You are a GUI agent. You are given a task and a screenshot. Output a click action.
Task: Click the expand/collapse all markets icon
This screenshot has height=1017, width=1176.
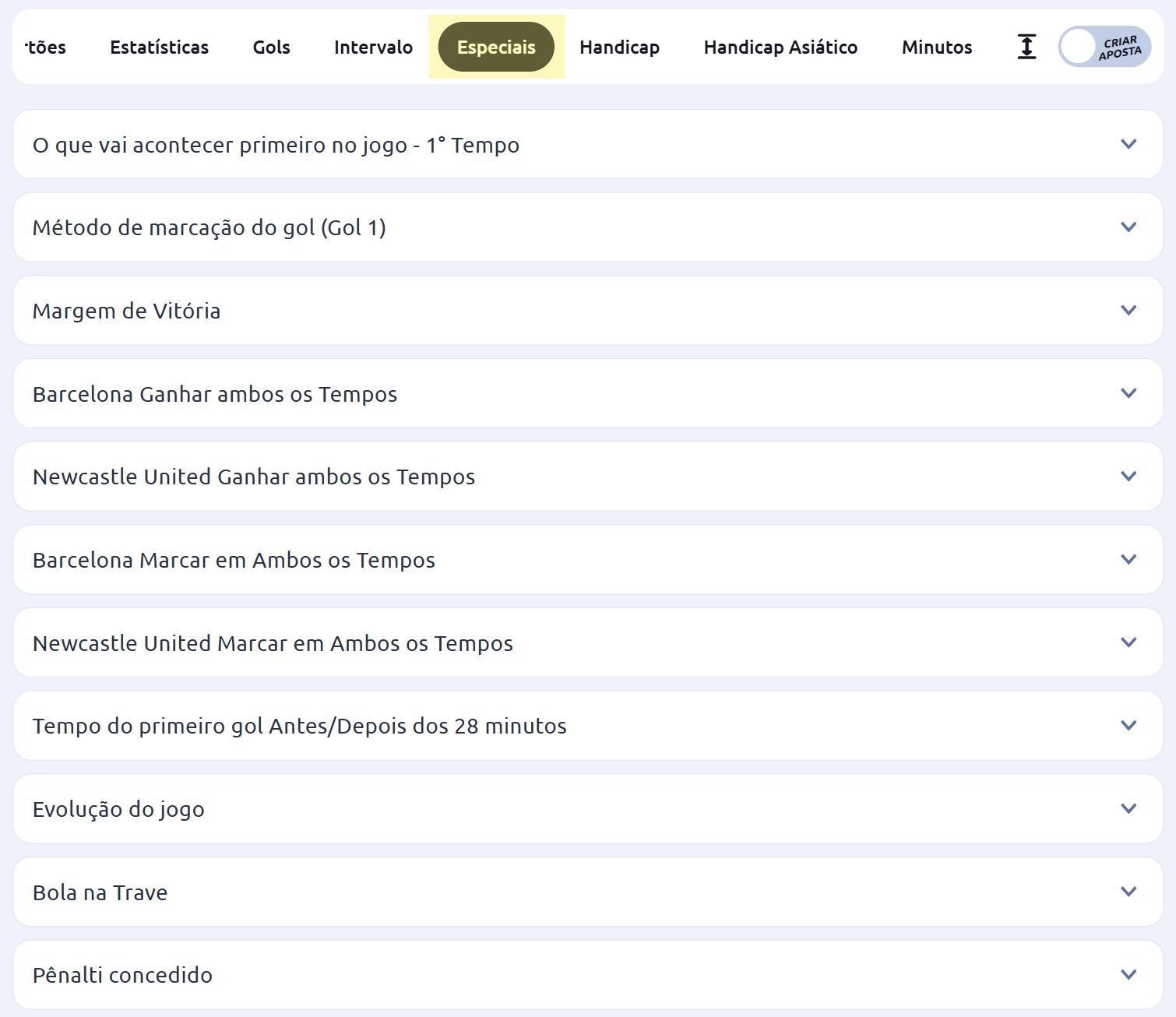(1026, 47)
